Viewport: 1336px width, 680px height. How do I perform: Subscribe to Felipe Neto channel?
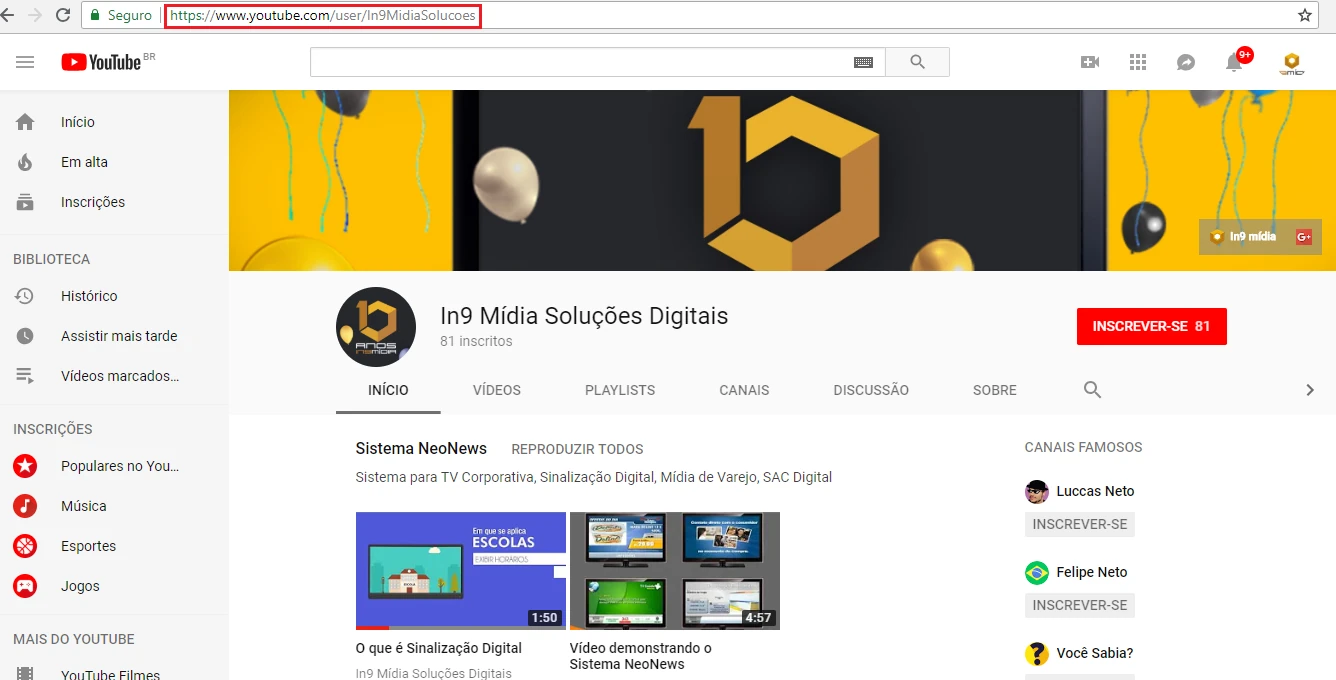(1080, 605)
